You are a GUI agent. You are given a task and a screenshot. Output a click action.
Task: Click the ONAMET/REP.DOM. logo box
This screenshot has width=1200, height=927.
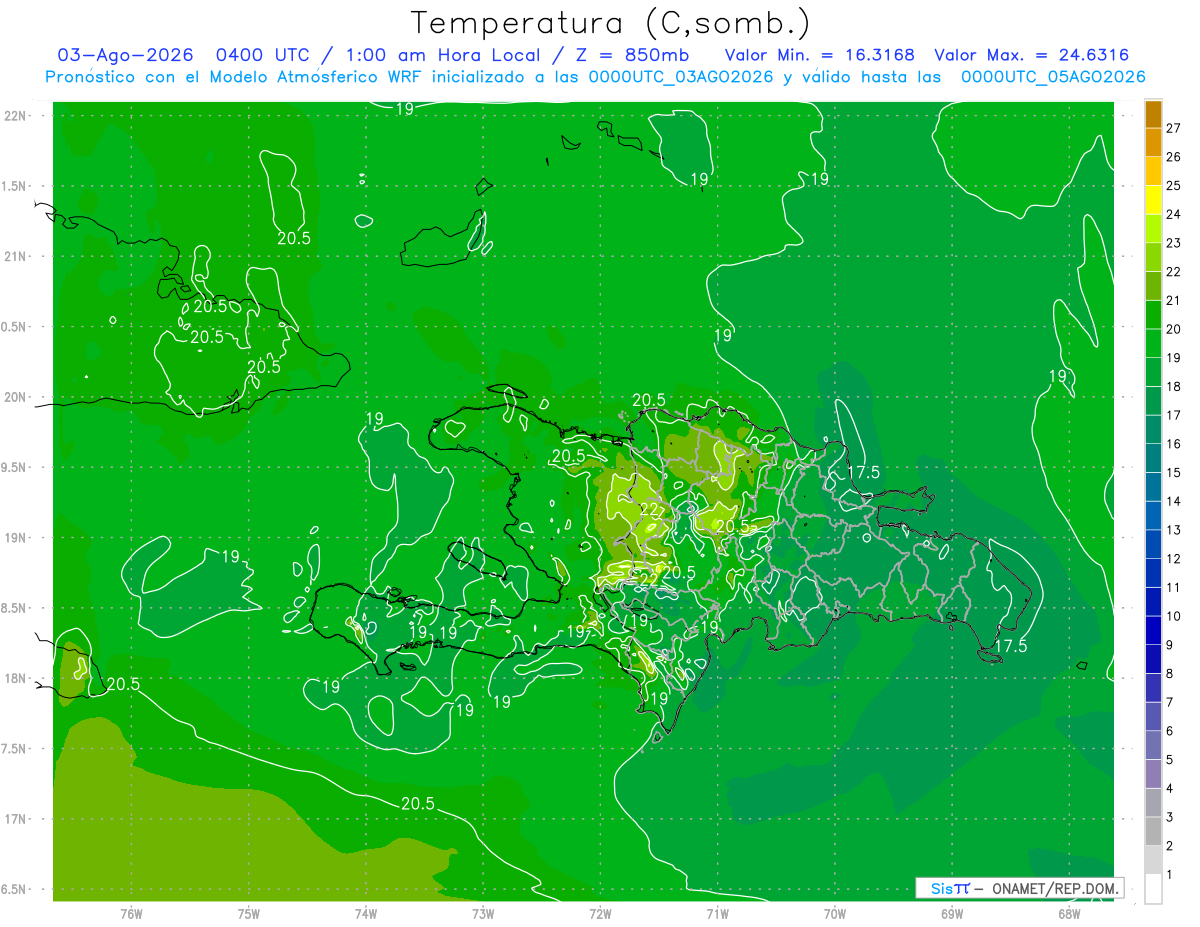[x=1019, y=888]
